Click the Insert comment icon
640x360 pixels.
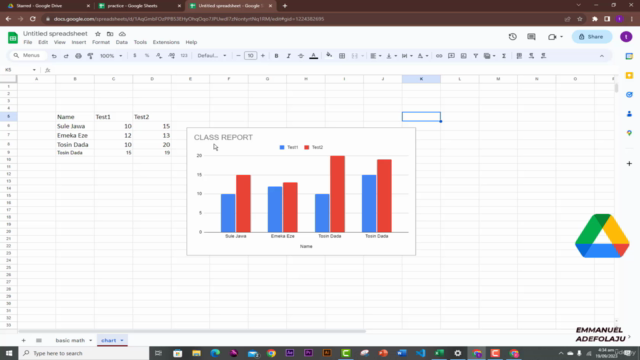coord(451,56)
